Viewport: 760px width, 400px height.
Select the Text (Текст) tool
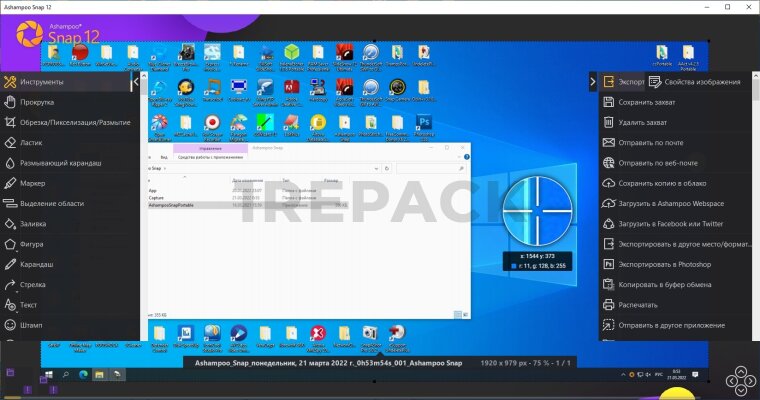coord(28,304)
